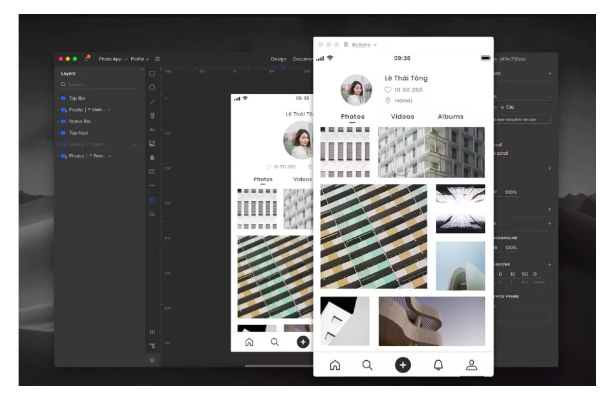Switch to the Design tab

278,59
